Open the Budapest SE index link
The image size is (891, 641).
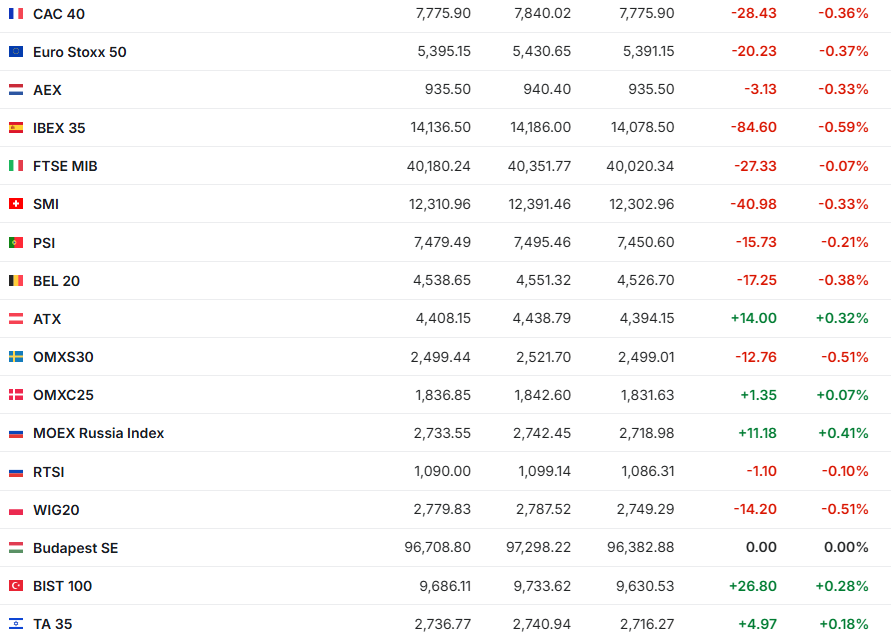point(75,548)
